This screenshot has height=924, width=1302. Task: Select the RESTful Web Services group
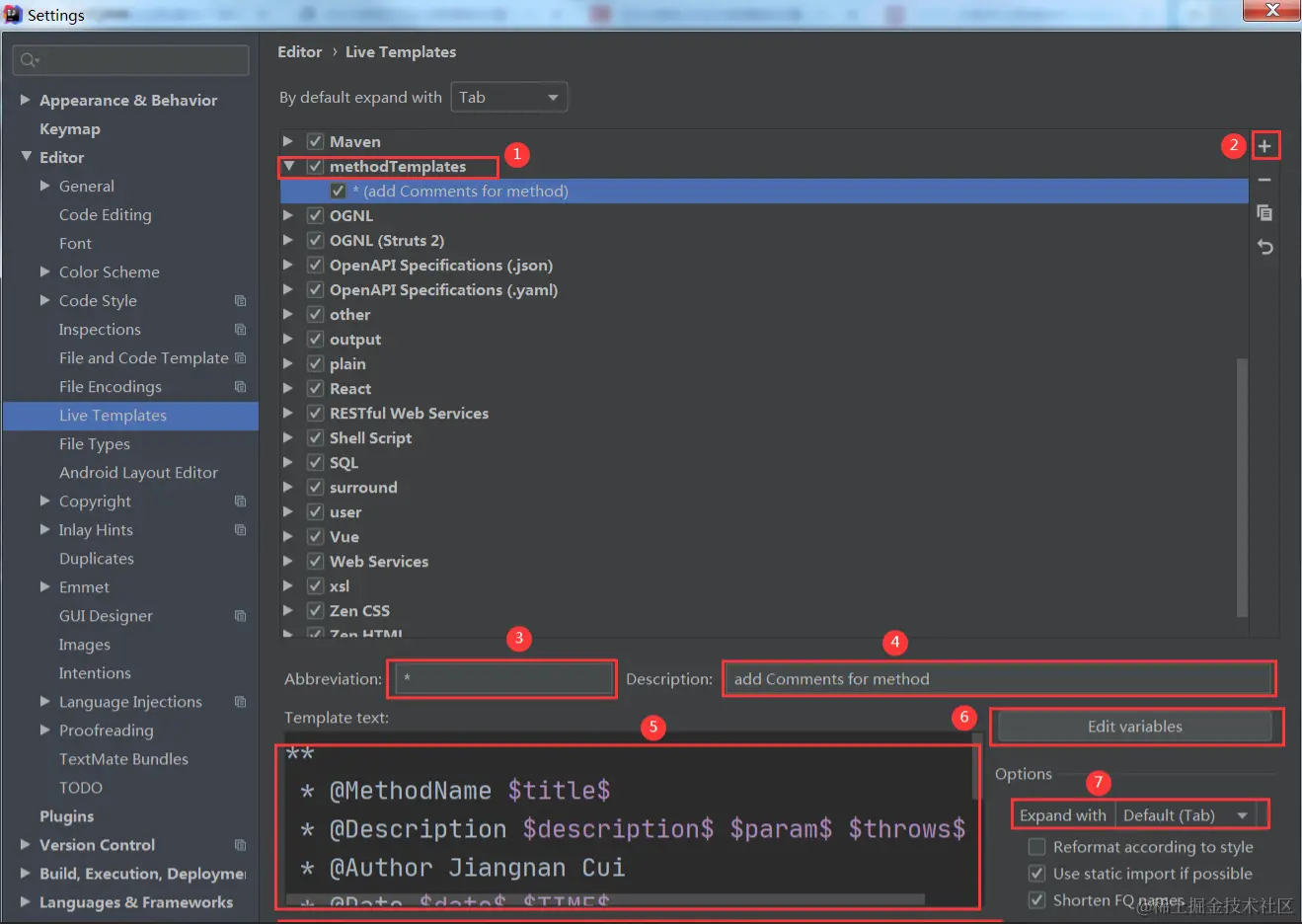point(409,413)
